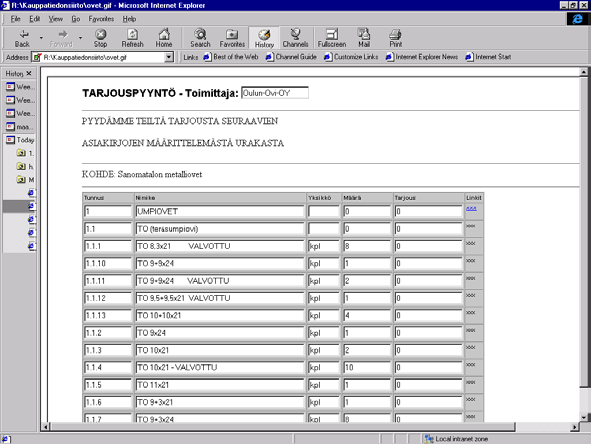Click link in TO (teräsumpiovi) row

tap(470, 226)
